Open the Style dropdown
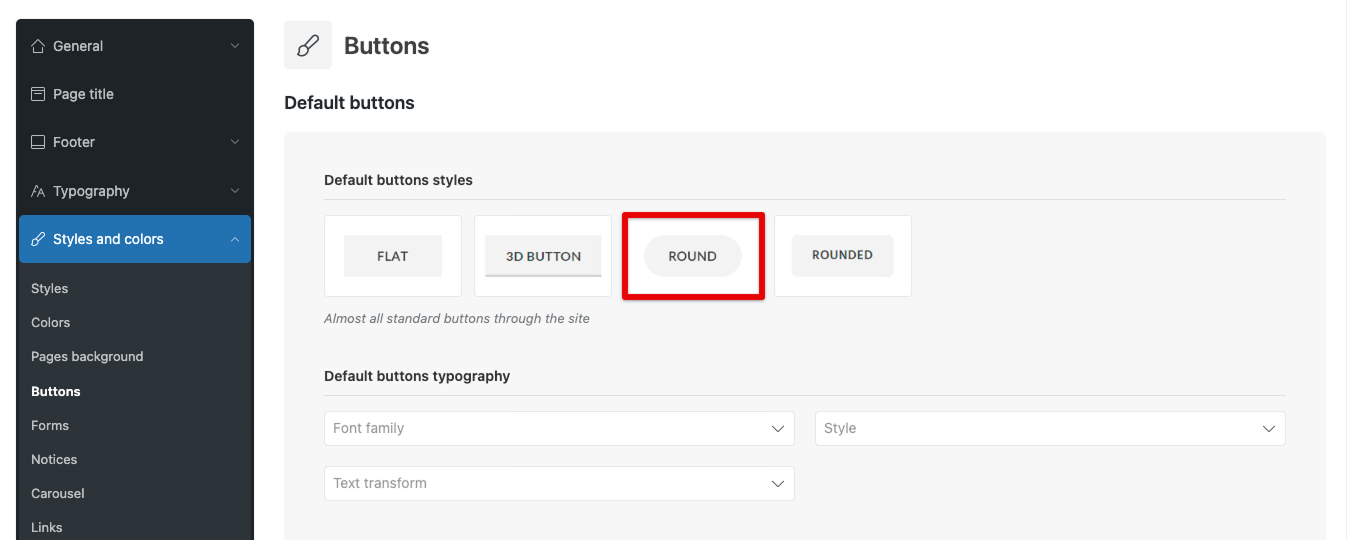The height and width of the screenshot is (540, 1347). coord(1049,428)
